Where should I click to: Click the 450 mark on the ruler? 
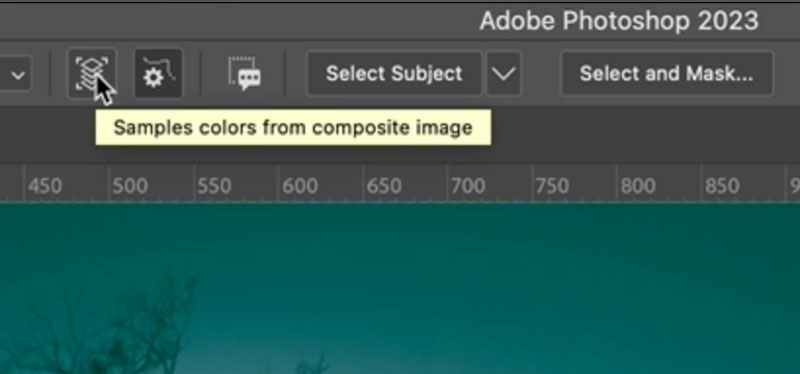pyautogui.click(x=45, y=186)
